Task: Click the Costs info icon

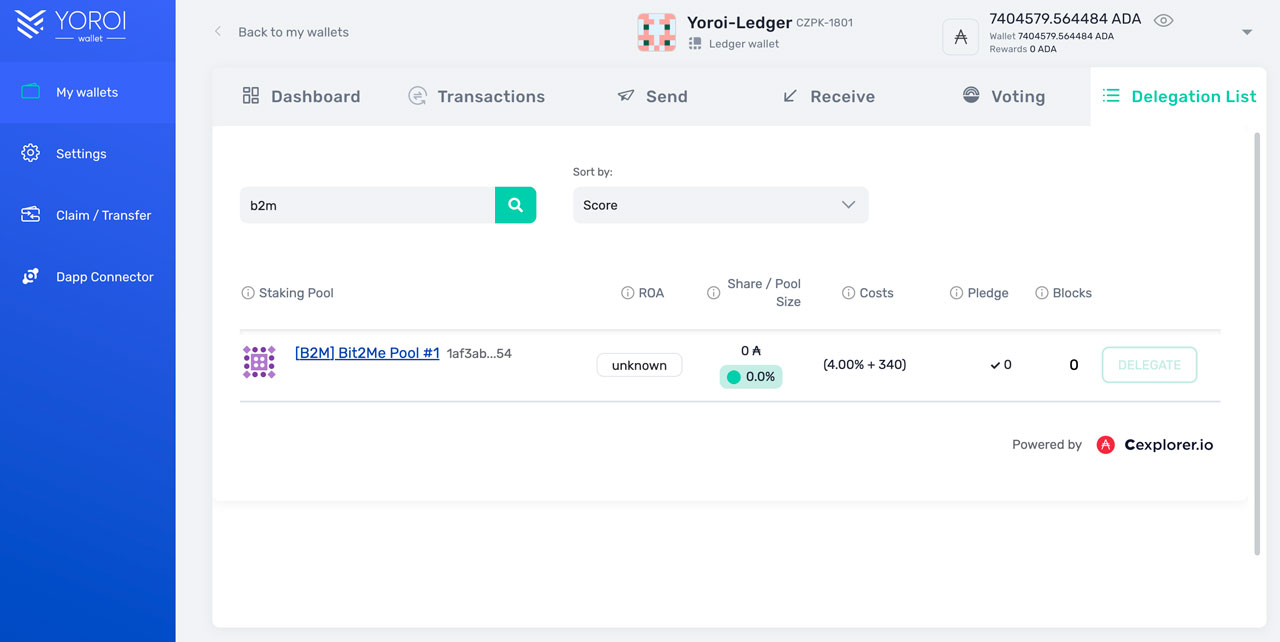Action: 849,293
